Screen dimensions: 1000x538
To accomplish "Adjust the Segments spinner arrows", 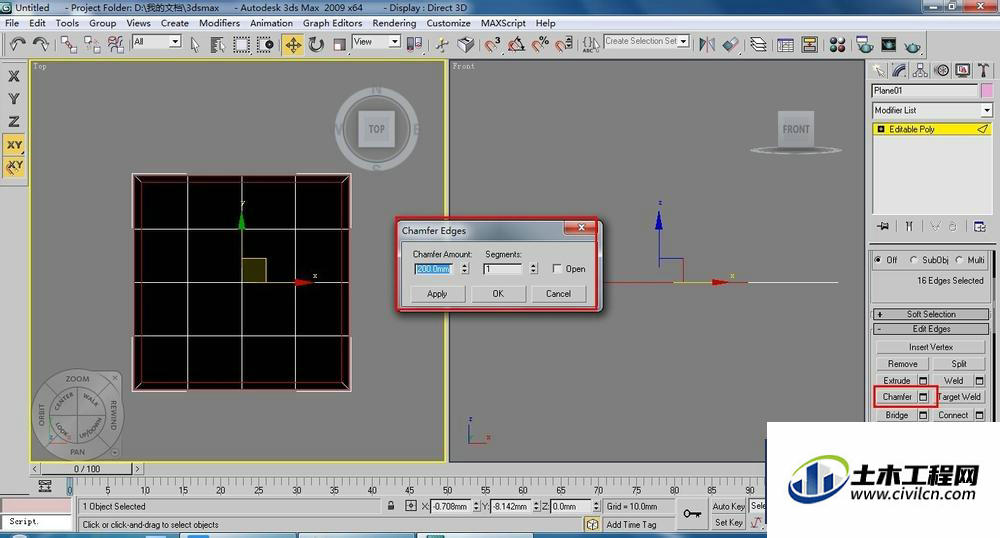I will [533, 269].
